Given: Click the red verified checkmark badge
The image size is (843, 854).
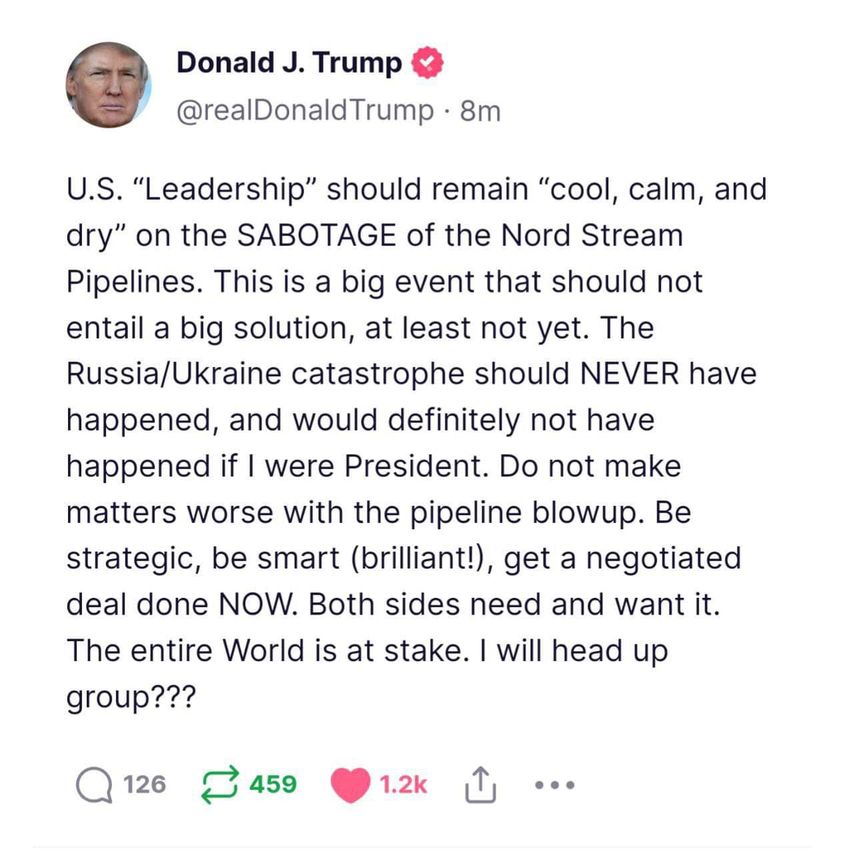Looking at the screenshot, I should [427, 62].
